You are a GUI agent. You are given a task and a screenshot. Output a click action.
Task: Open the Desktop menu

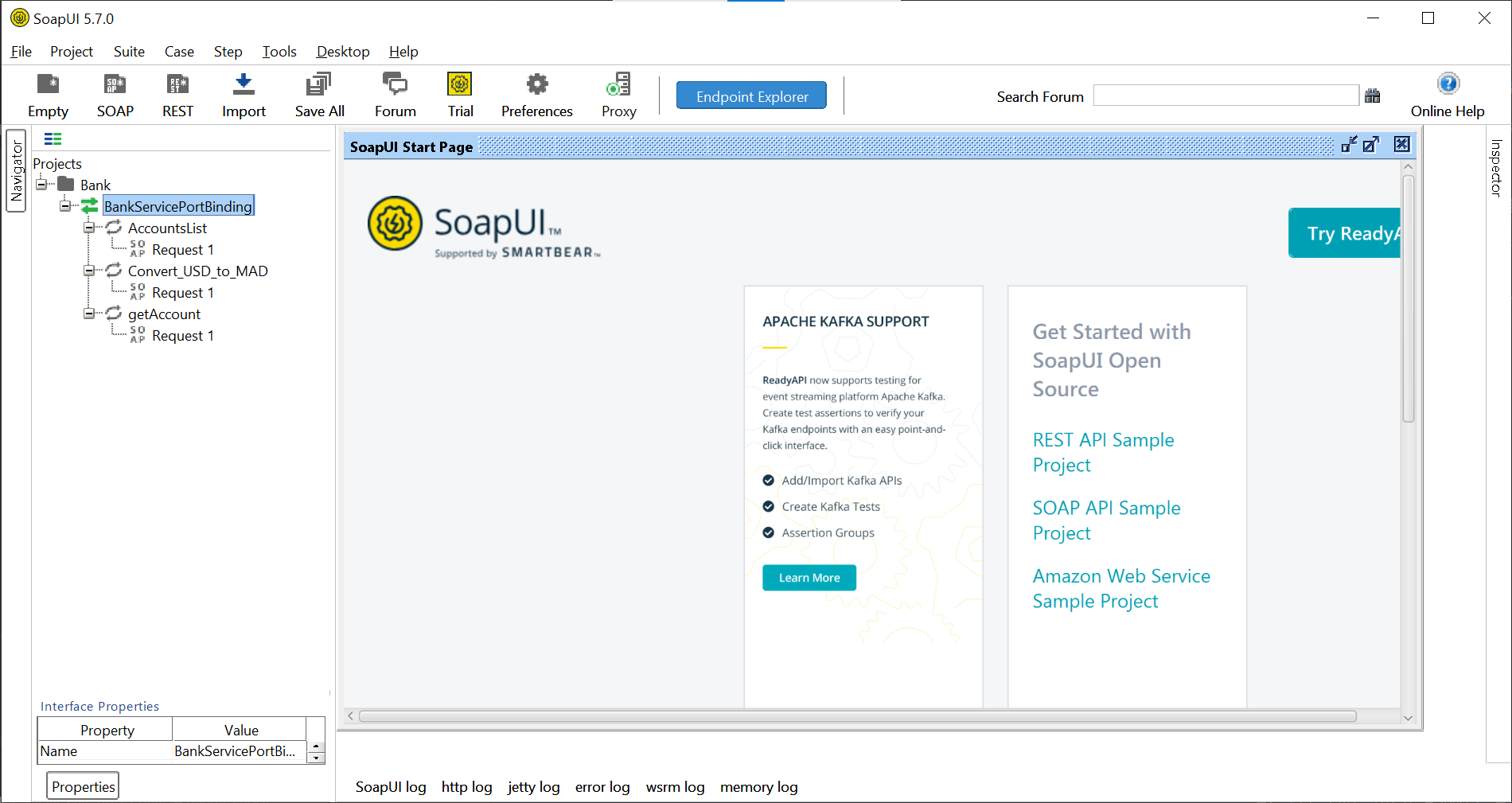pos(343,52)
